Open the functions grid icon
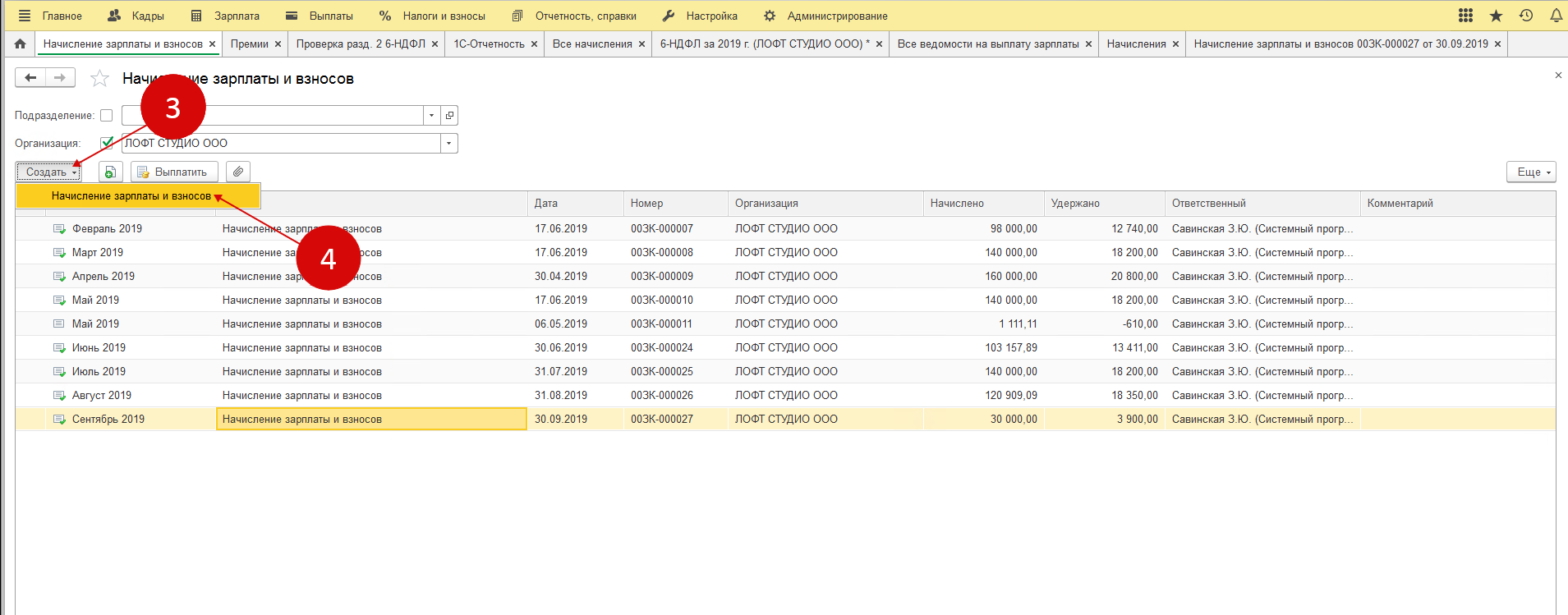This screenshot has width=1568, height=615. tap(1465, 16)
